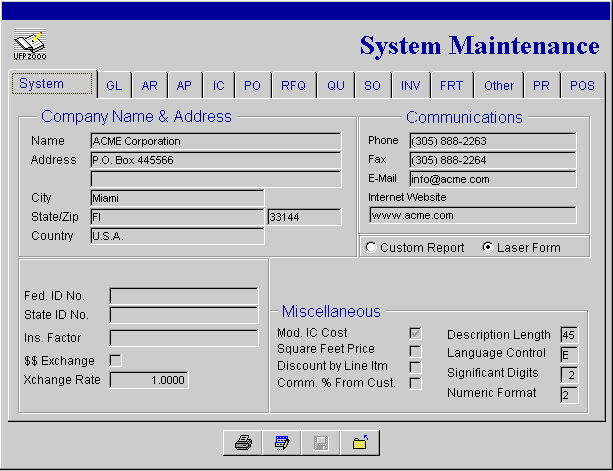Open the AR tab

click(x=149, y=86)
